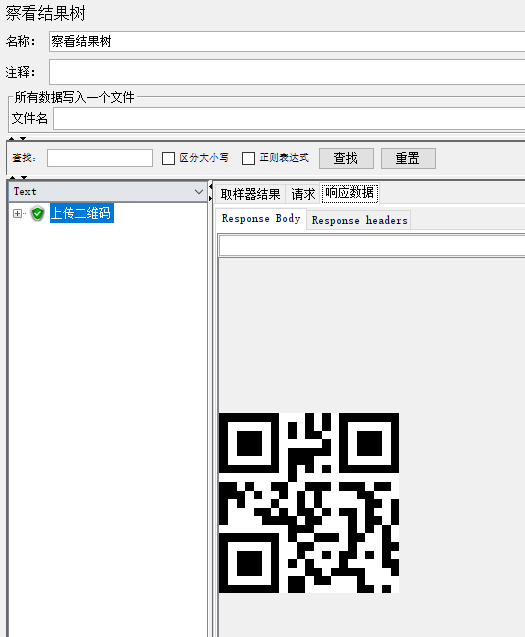Click into the 名称 input field
Screen dimensions: 525x637
[287, 41]
